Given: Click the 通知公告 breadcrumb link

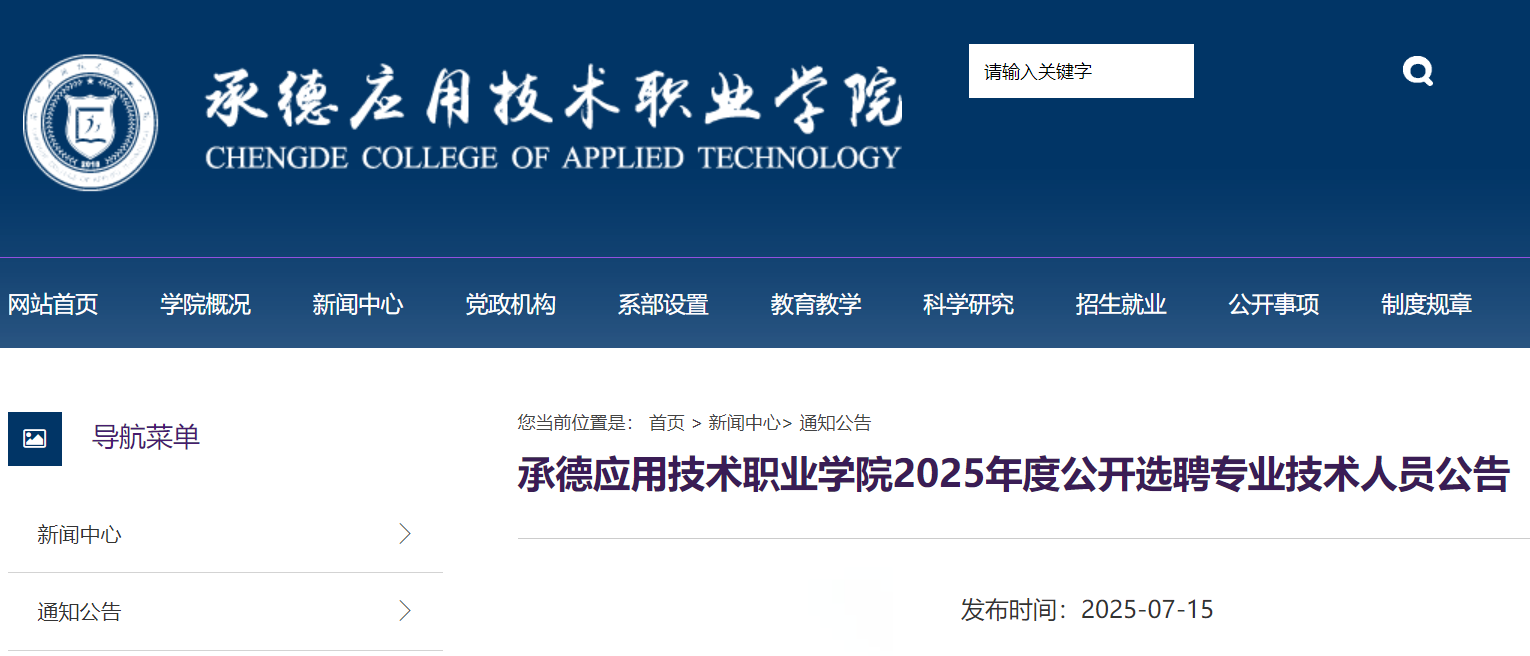Looking at the screenshot, I should click(835, 423).
